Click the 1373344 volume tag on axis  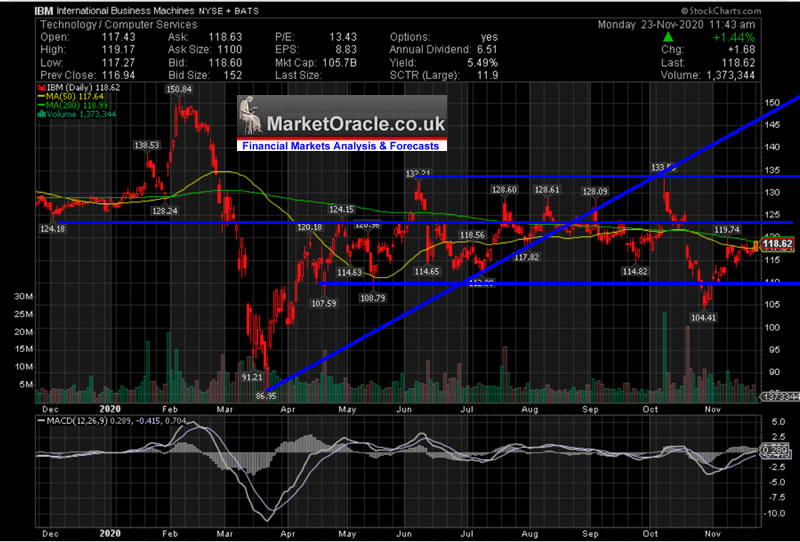pyautogui.click(x=780, y=397)
